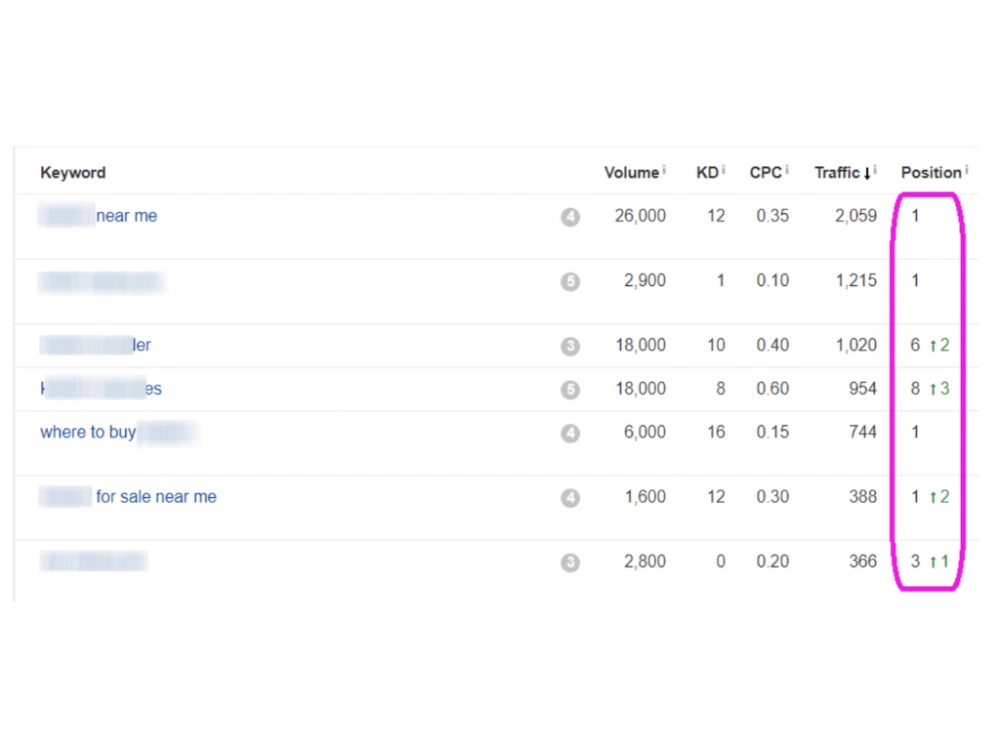
Task: Open the keyword link ending in es
Action: point(101,388)
